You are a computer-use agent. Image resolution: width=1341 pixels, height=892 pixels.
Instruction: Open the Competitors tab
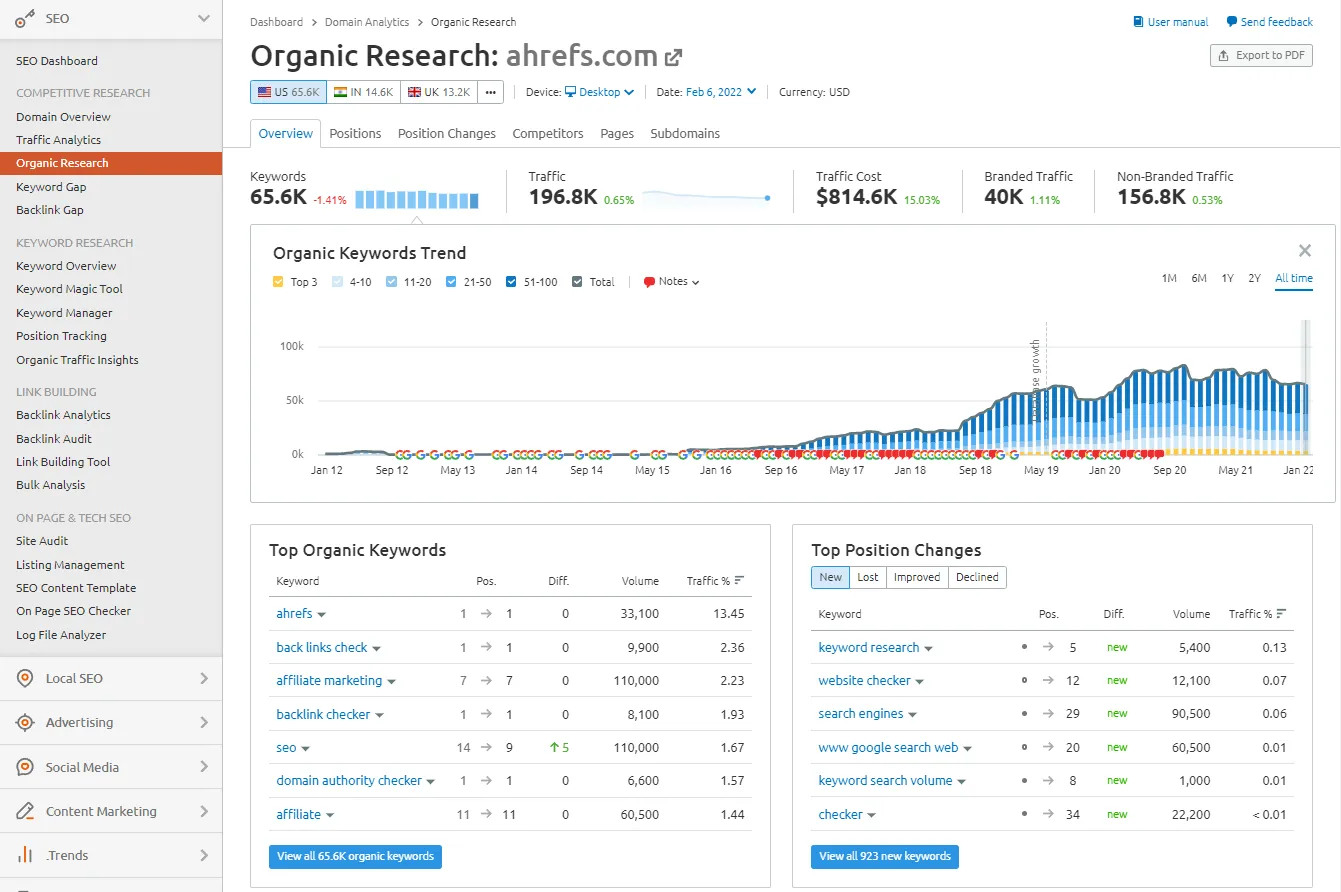(x=547, y=133)
